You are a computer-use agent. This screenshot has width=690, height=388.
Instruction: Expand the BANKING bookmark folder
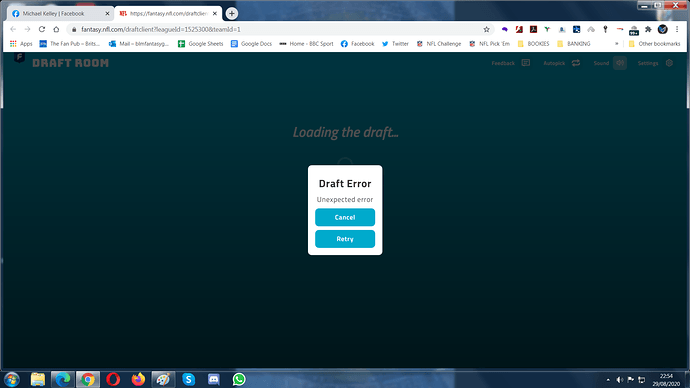[573, 44]
